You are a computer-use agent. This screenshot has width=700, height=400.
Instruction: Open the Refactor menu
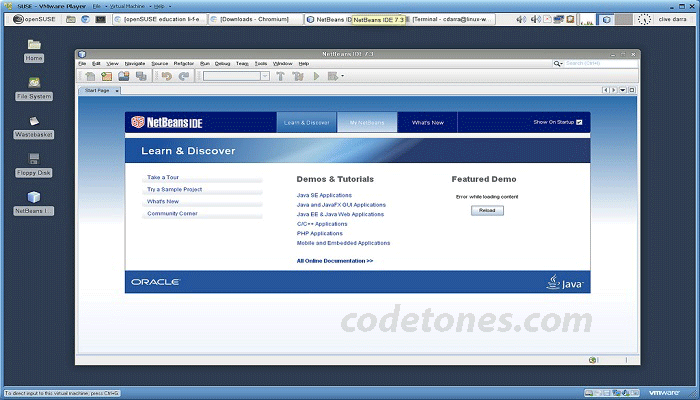coord(184,64)
